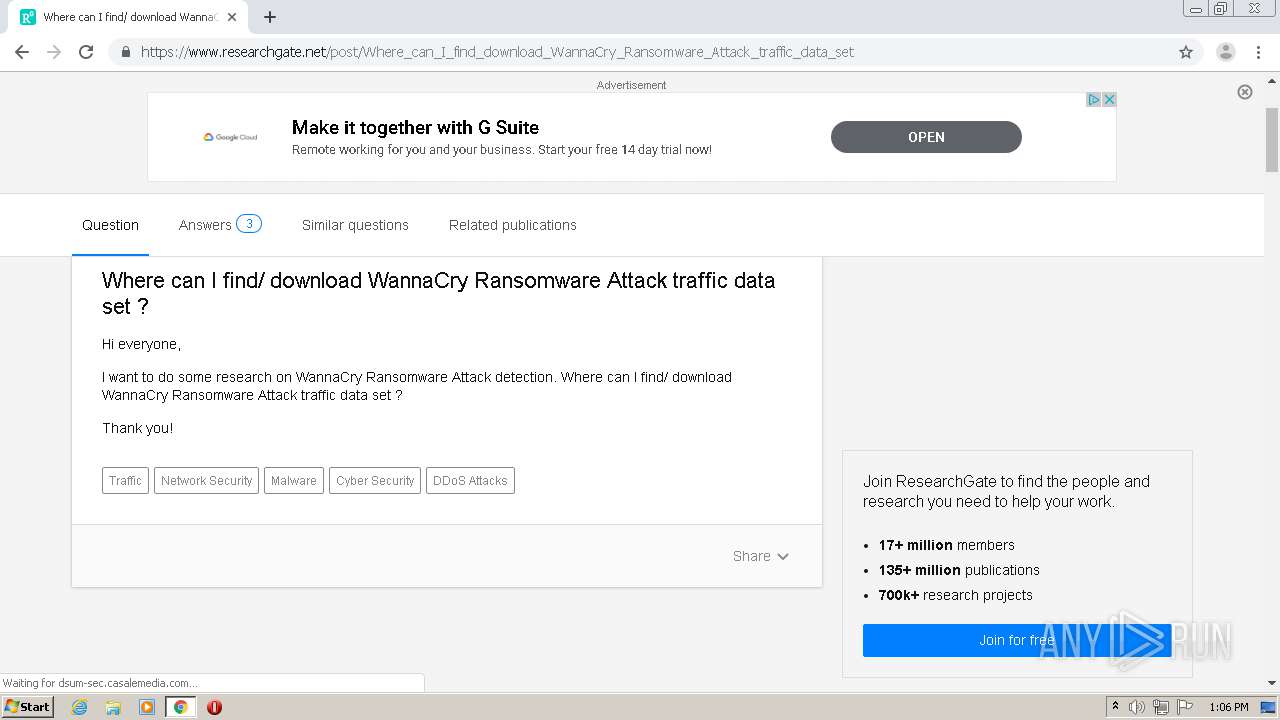Click the red Opera taskbar icon
This screenshot has width=1280, height=720.
[214, 707]
